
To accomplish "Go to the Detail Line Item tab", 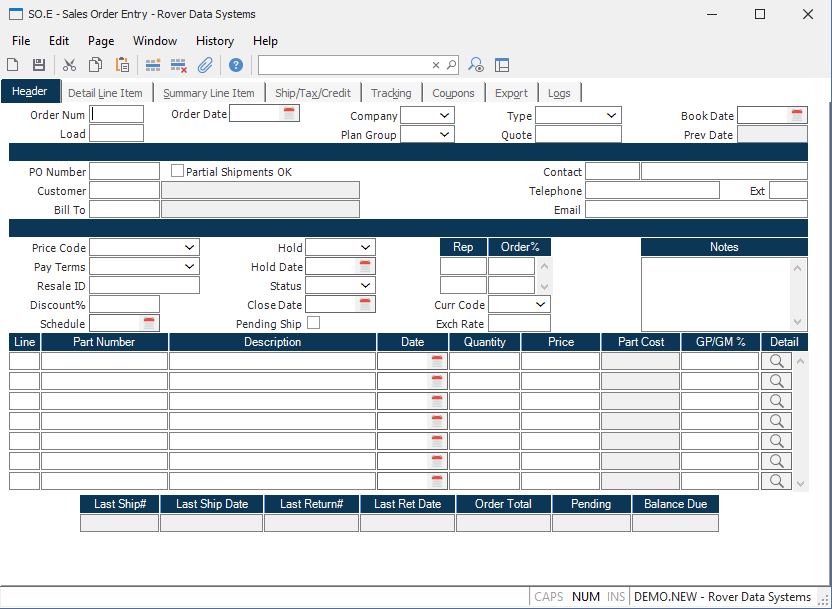I will coord(105,93).
